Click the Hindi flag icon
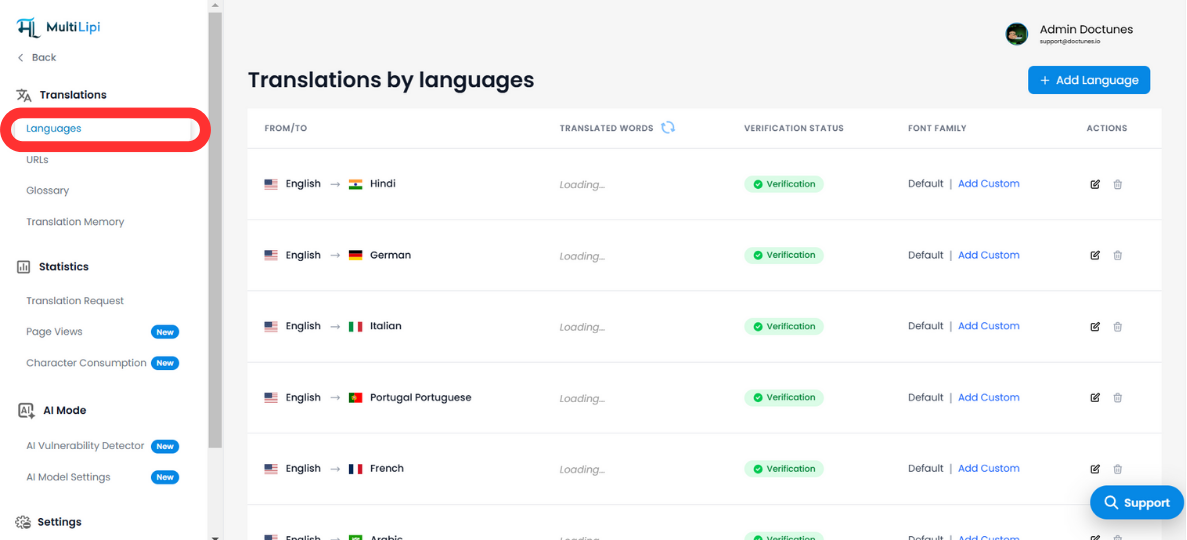 click(x=355, y=184)
